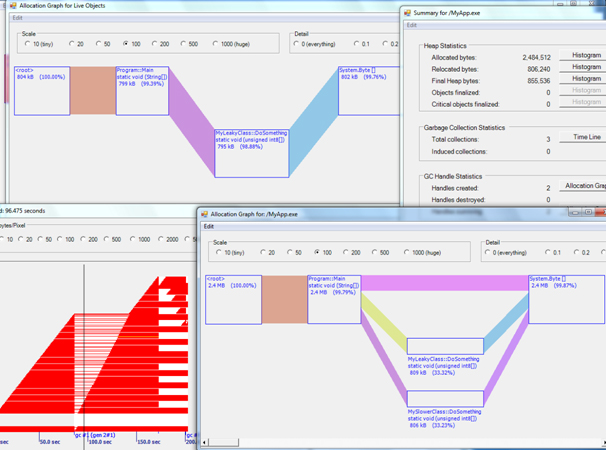Click the Allocation Graph for /MyApp.exe window icon
This screenshot has height=450, width=606.
pos(203,214)
